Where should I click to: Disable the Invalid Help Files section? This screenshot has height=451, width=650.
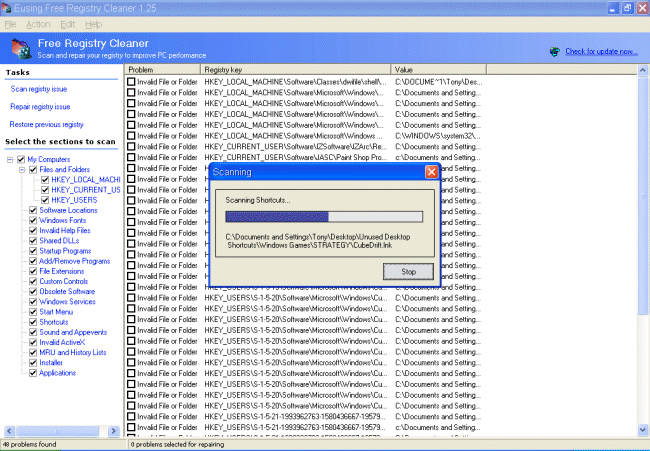tap(33, 230)
